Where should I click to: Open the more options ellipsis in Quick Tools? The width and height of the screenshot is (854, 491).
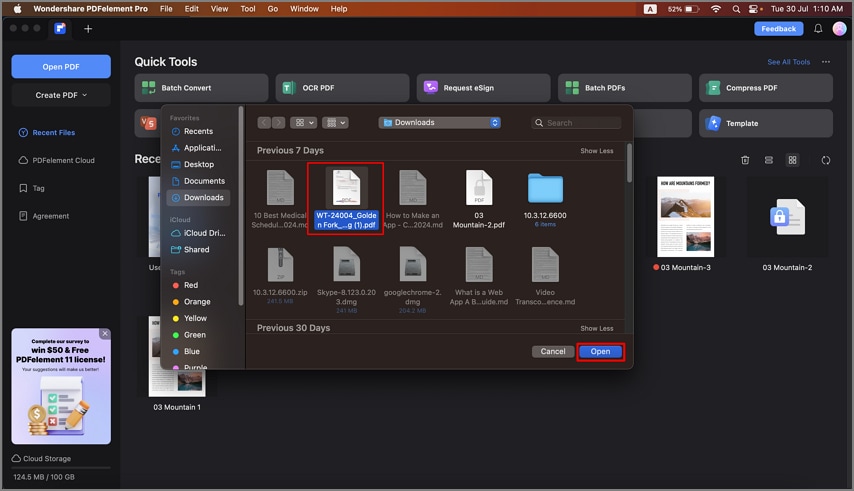826,62
